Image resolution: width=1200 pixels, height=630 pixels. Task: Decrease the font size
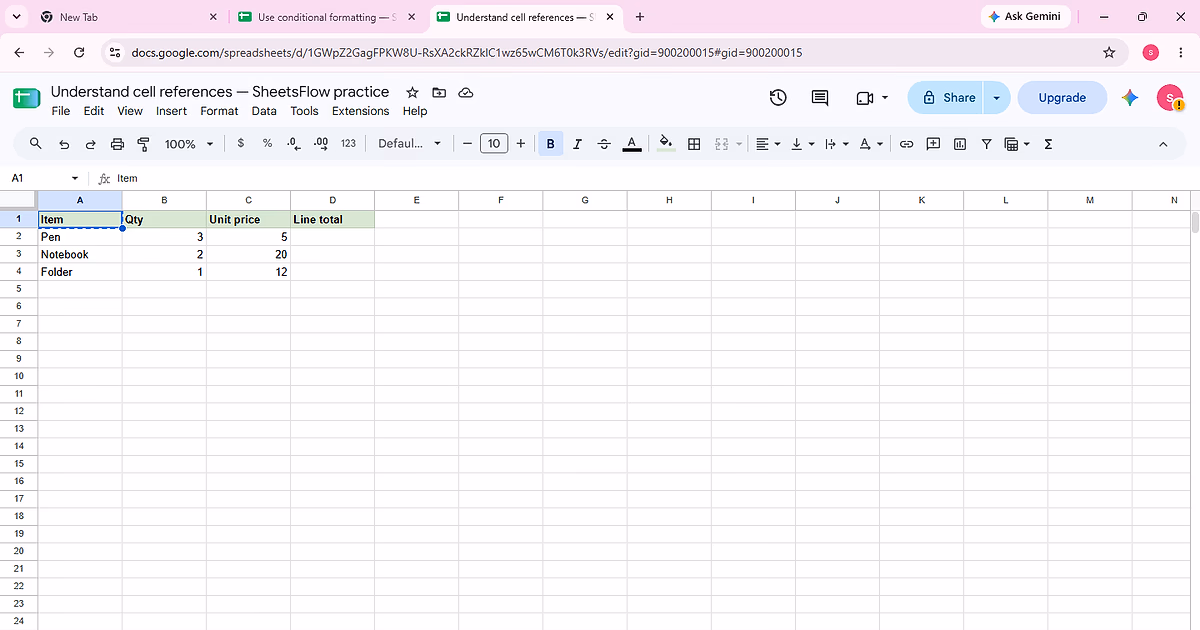(x=467, y=144)
